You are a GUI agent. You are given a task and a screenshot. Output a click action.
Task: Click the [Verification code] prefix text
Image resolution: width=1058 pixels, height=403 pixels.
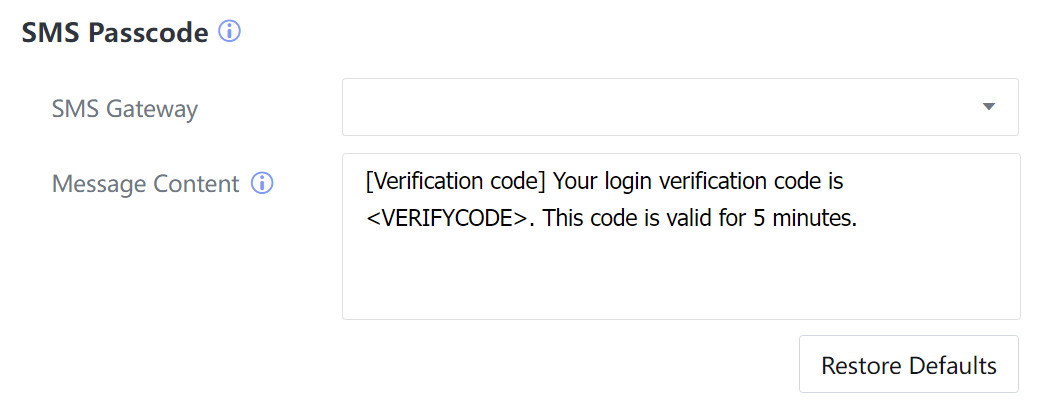456,183
